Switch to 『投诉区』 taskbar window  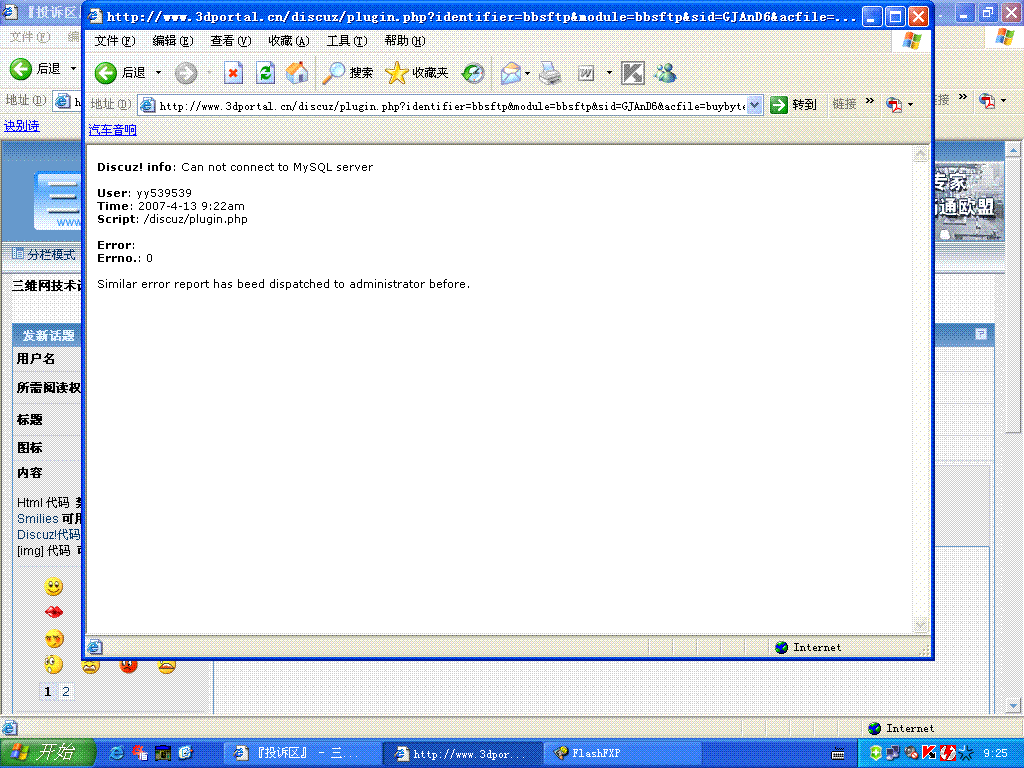pyautogui.click(x=302, y=753)
